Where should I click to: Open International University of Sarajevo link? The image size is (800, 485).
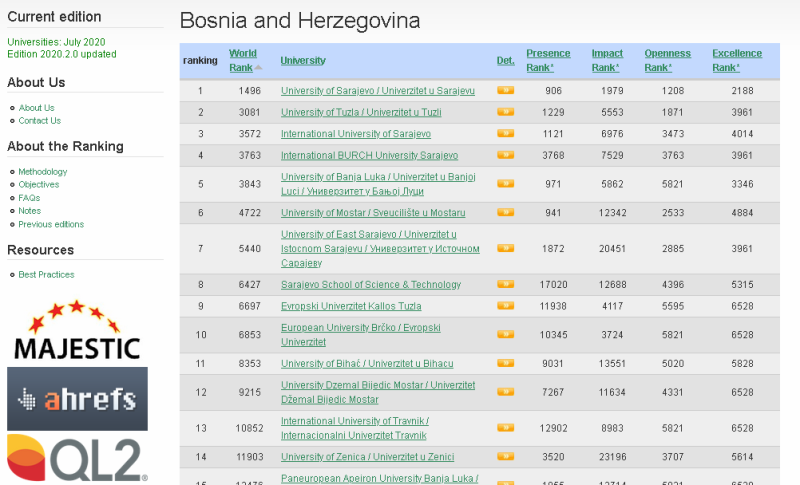[356, 133]
